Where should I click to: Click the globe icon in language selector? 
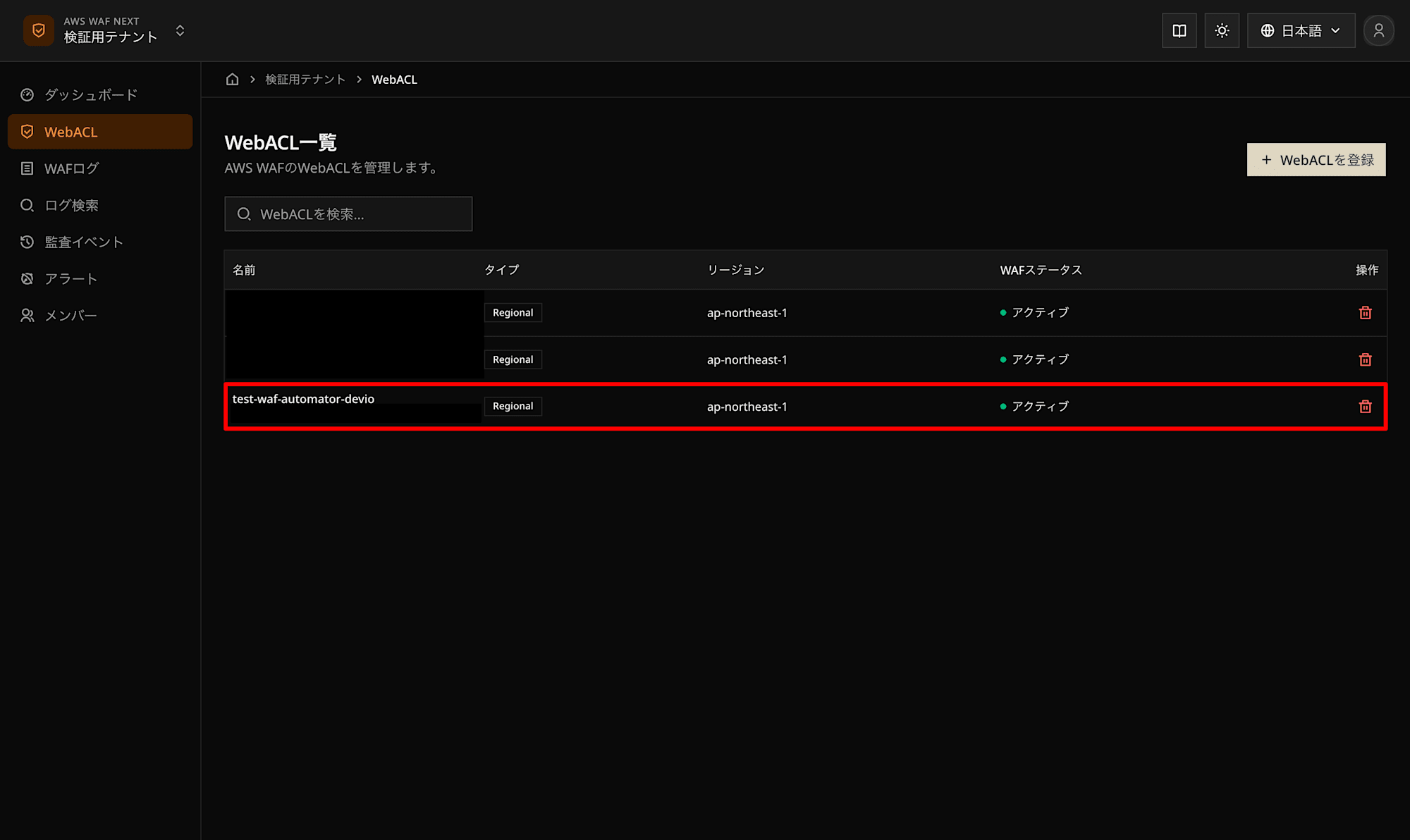point(1268,30)
